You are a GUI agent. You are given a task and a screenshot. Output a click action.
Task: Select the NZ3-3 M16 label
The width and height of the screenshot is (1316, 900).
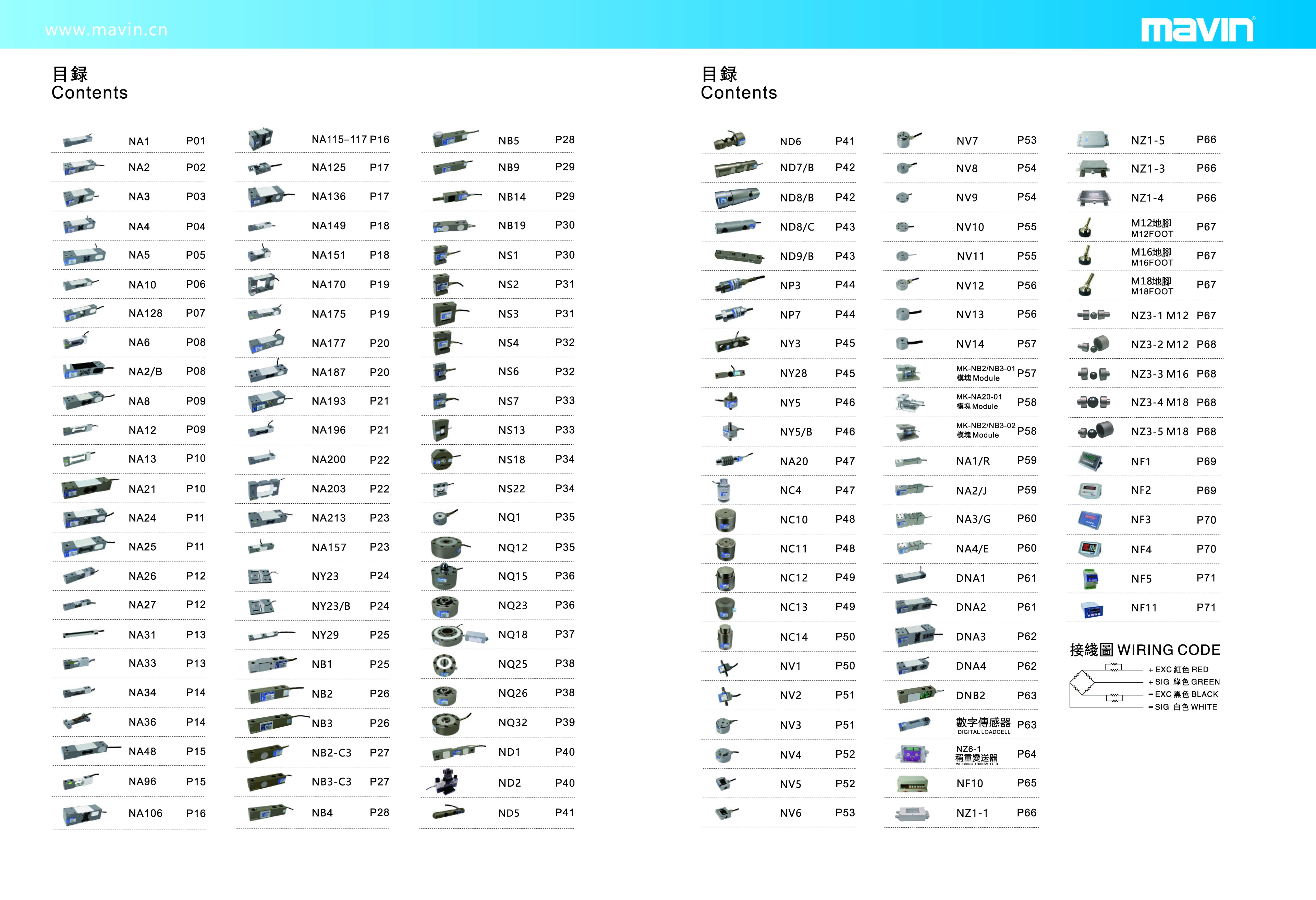click(x=1160, y=374)
